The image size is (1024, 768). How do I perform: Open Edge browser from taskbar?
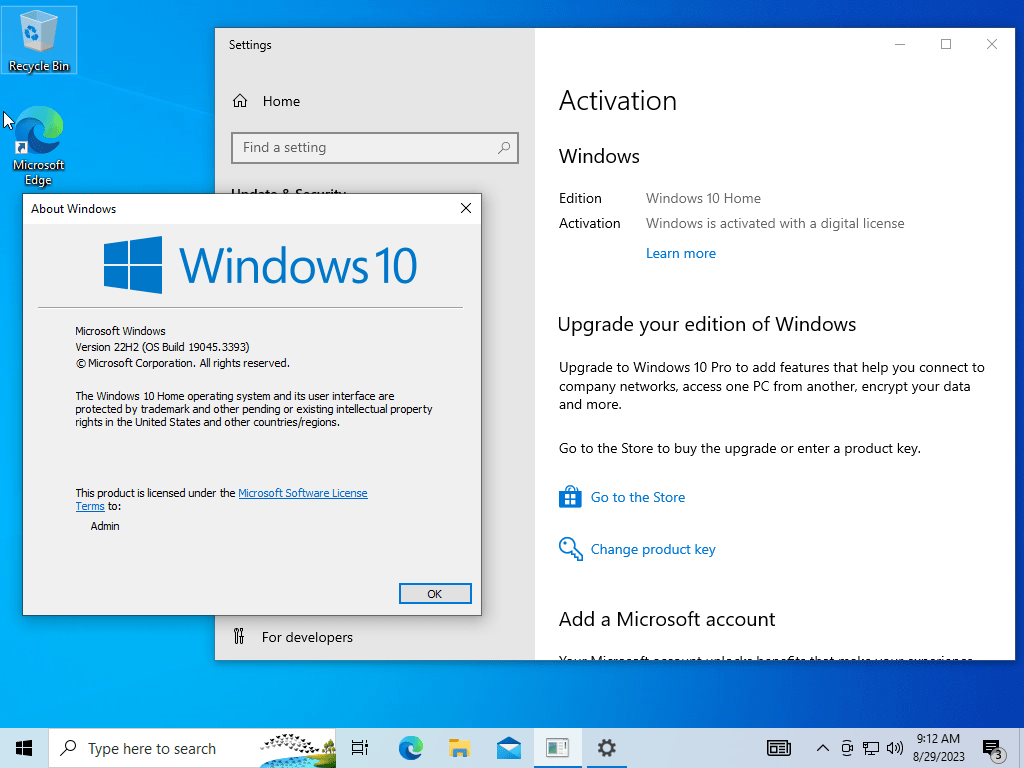(x=411, y=748)
